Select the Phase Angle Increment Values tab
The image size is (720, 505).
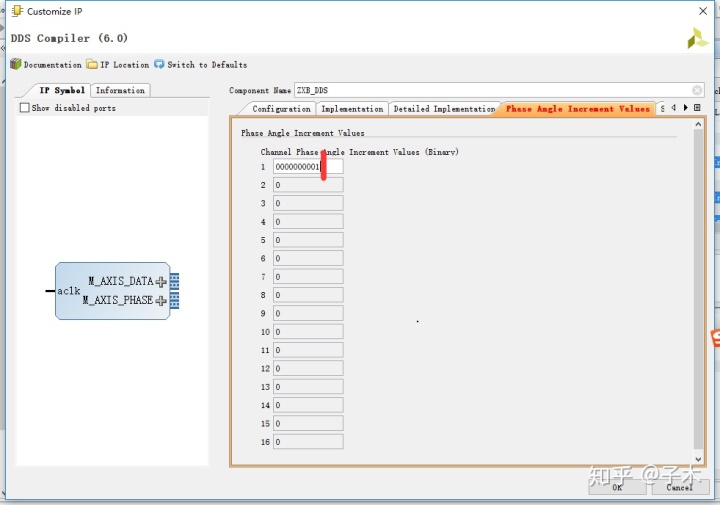point(578,109)
